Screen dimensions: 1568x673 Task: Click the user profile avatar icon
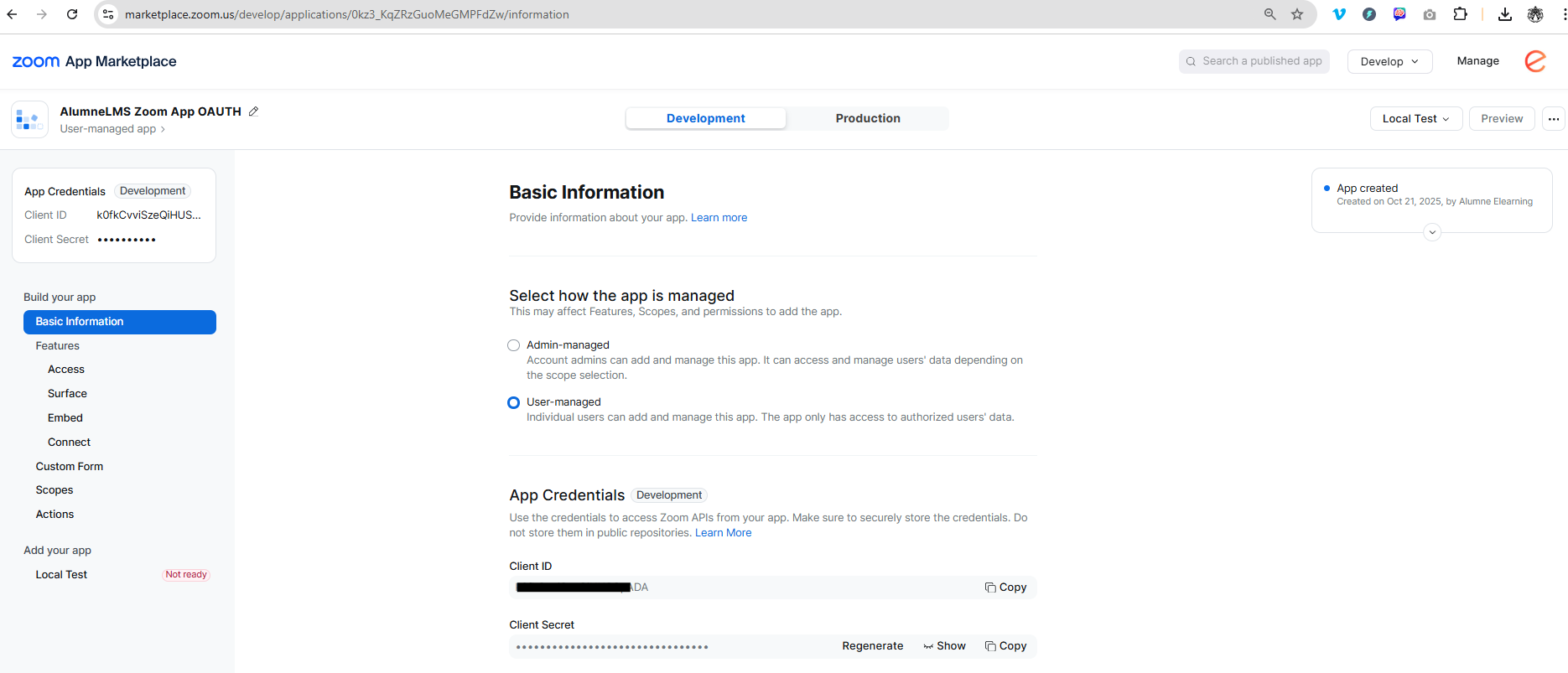(x=1534, y=61)
